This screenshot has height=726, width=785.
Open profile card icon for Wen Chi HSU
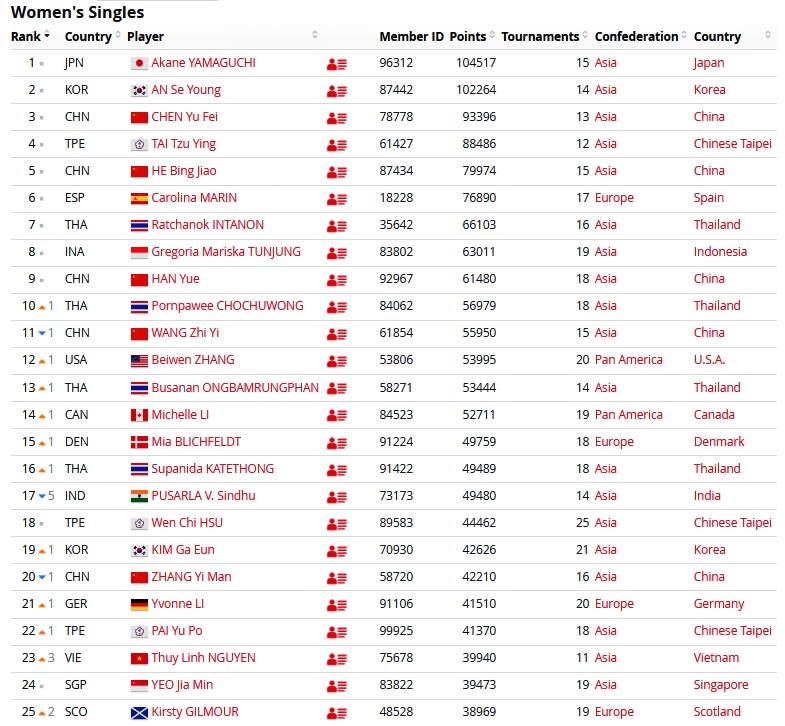click(x=336, y=524)
